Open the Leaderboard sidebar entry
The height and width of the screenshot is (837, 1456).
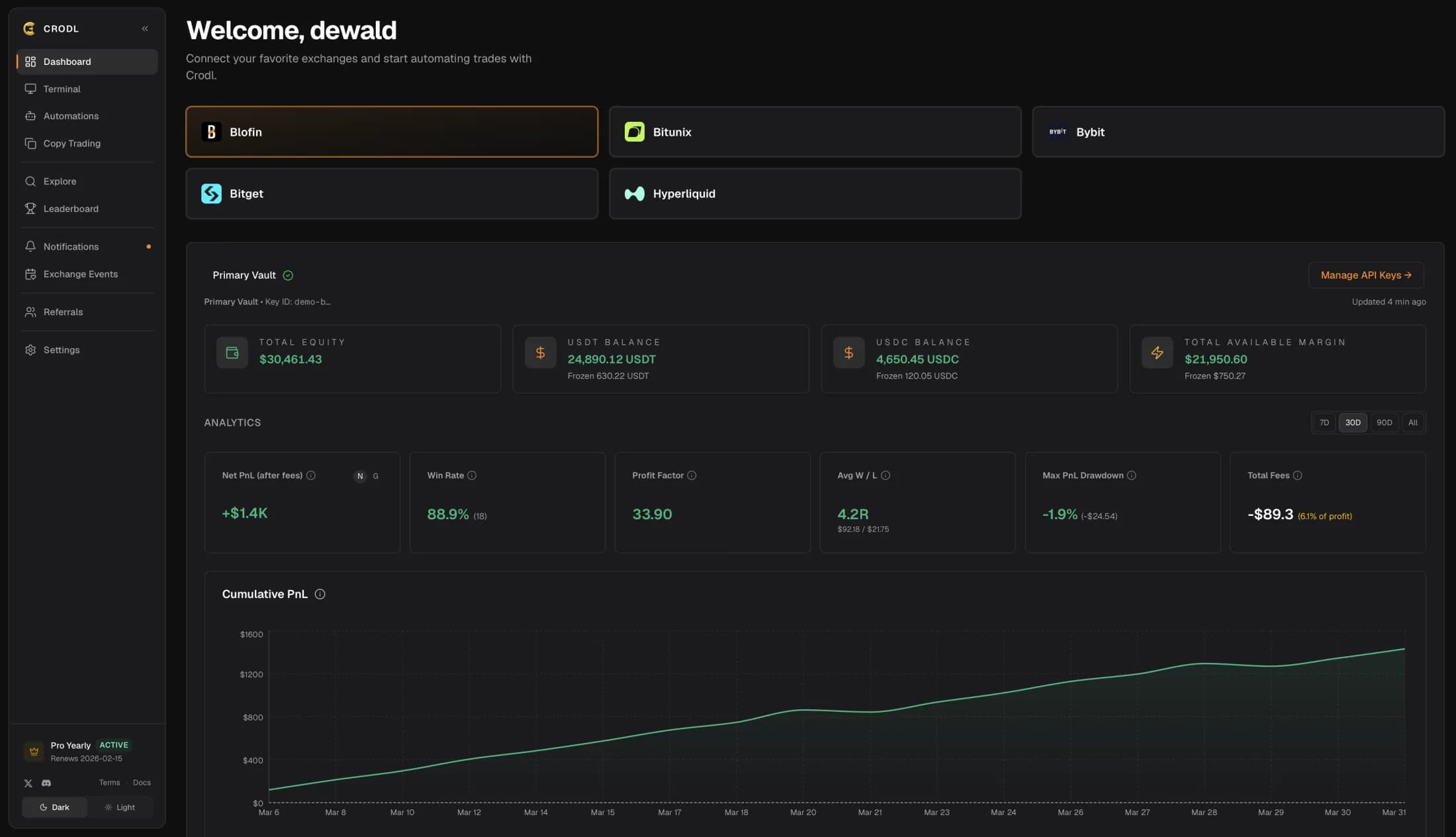69,208
